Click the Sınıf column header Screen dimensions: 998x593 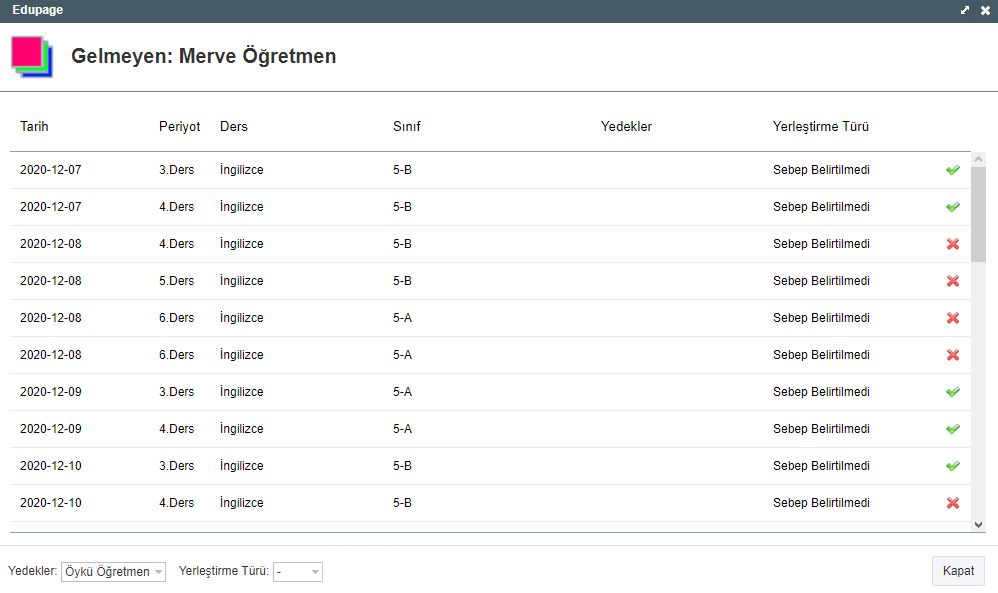coord(407,127)
